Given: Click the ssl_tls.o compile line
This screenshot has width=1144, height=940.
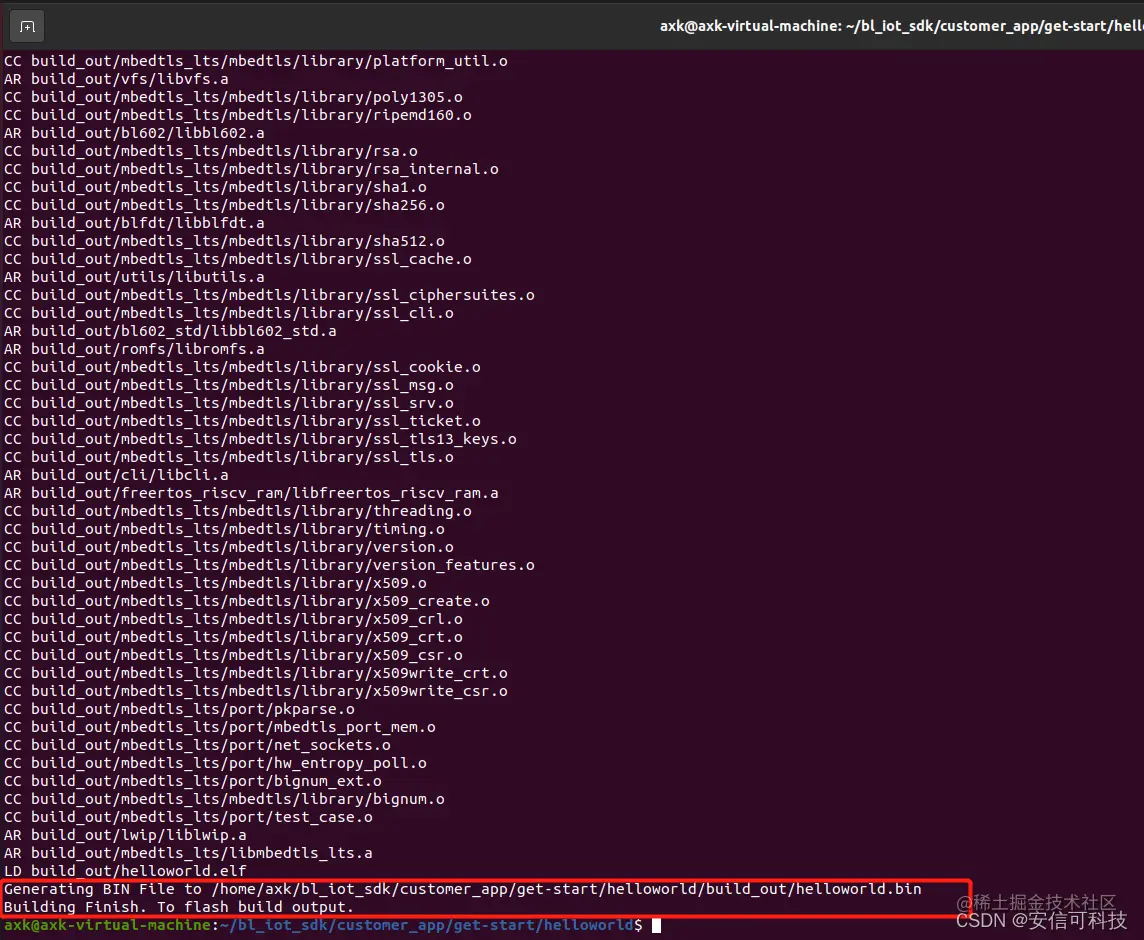Looking at the screenshot, I should (228, 457).
